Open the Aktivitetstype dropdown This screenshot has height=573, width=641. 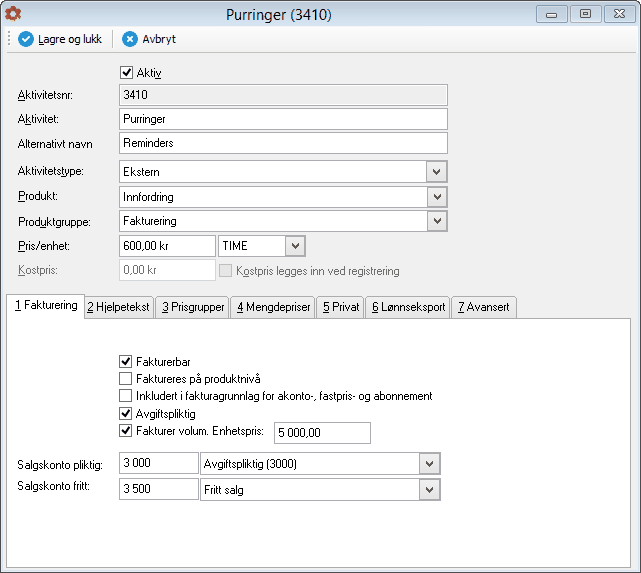coord(436,172)
